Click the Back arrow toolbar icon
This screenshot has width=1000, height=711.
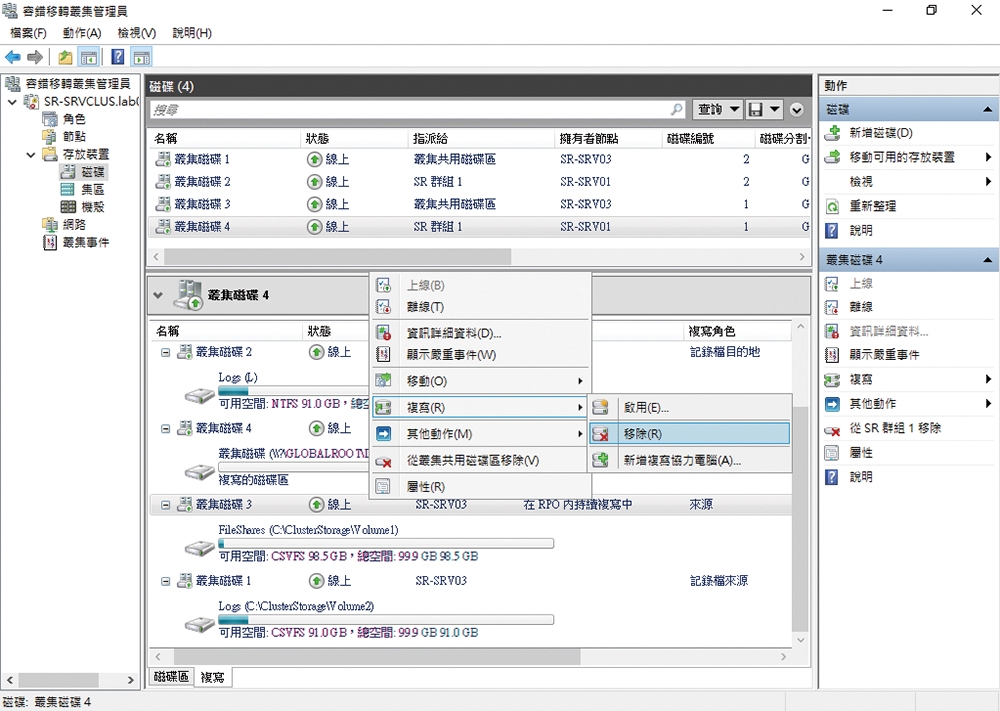click(x=13, y=57)
